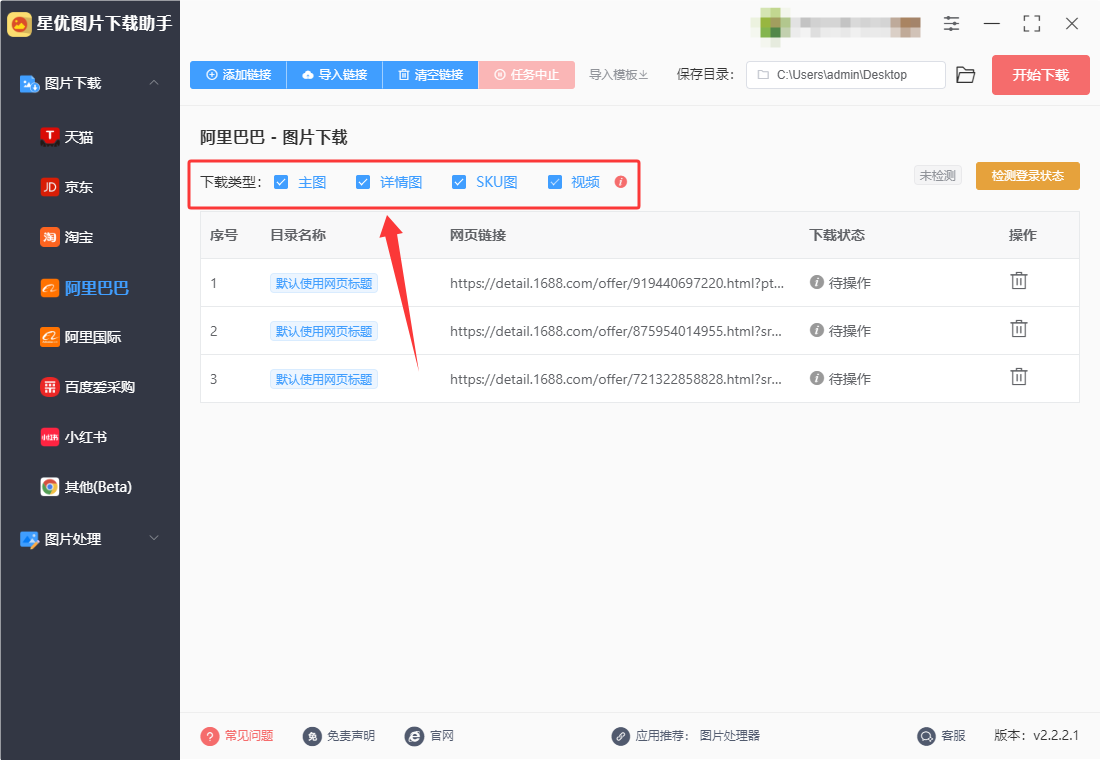Close the application window

coord(1072,24)
